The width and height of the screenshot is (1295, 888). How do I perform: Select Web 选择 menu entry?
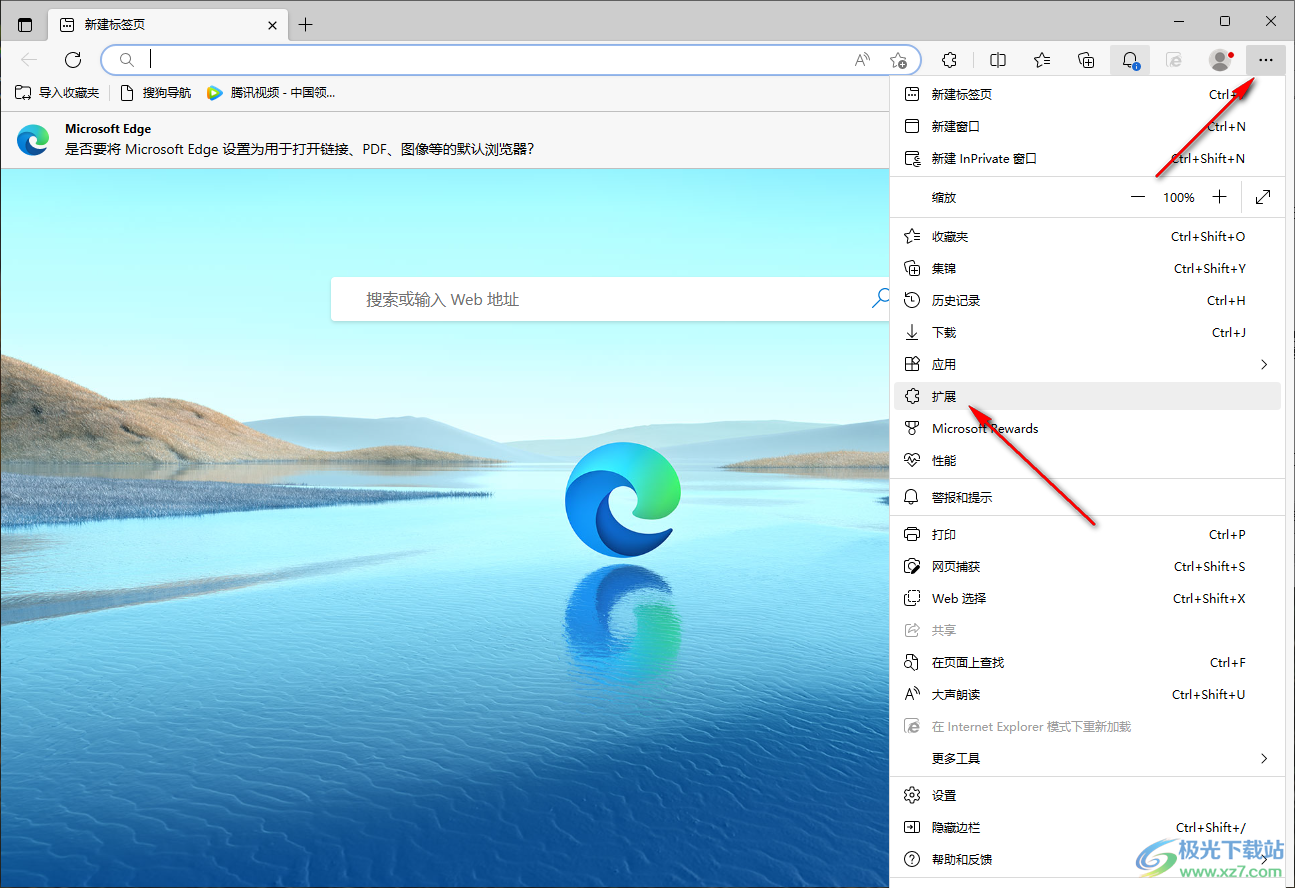(x=1087, y=598)
